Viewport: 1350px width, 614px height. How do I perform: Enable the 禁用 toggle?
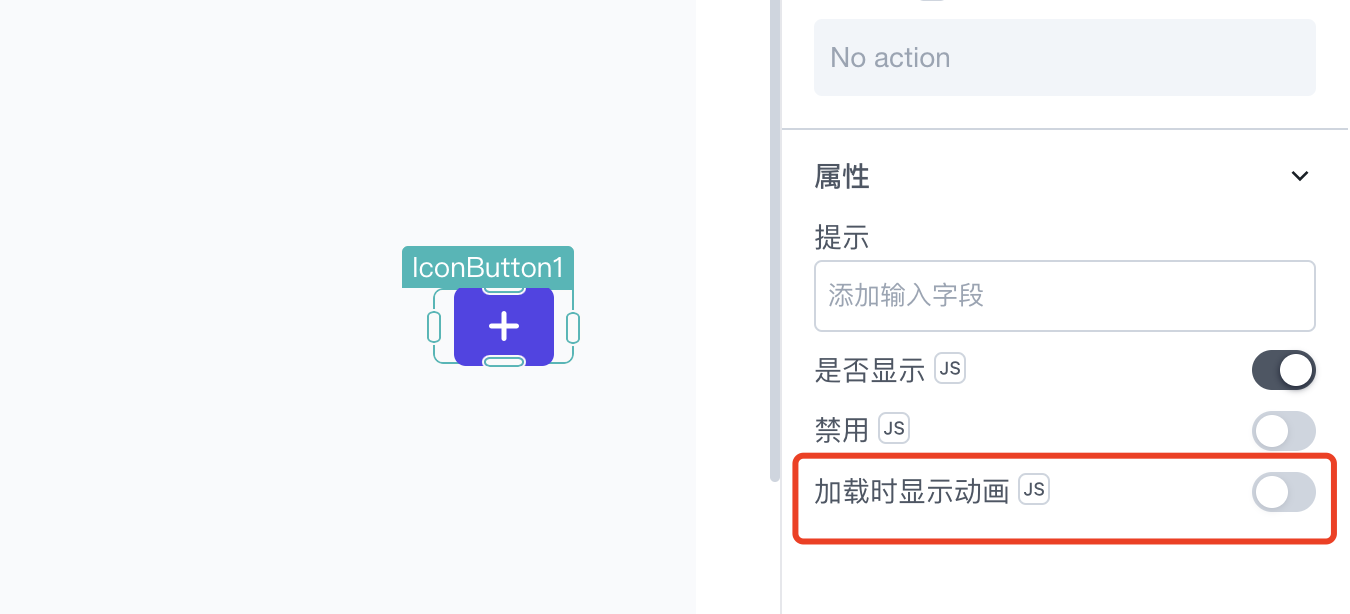[x=1284, y=431]
